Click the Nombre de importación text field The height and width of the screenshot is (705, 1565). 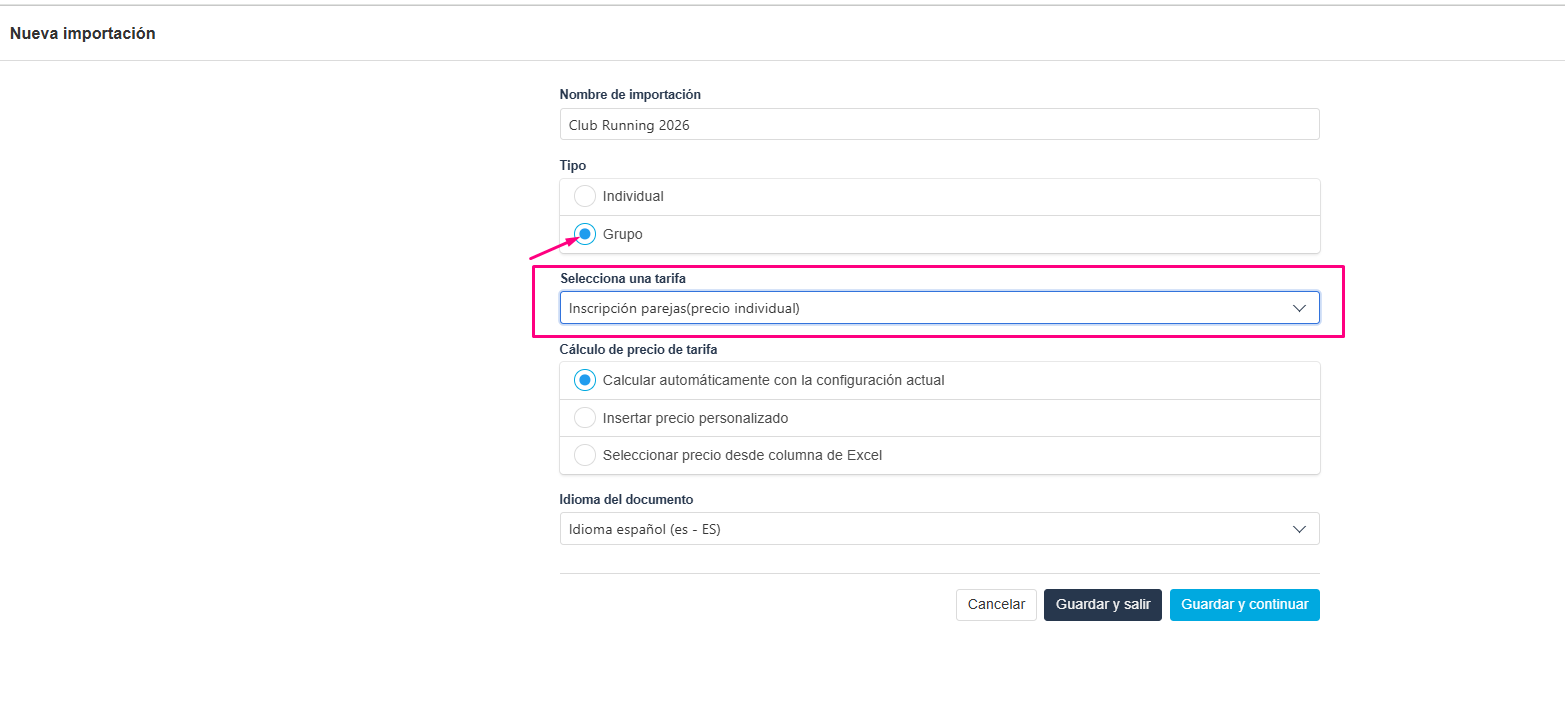[939, 125]
